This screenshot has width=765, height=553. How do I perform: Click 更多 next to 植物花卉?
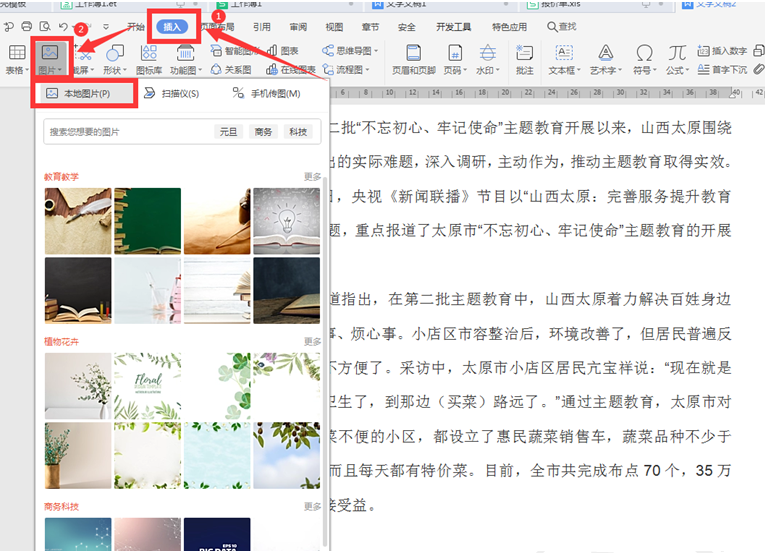[x=312, y=341]
